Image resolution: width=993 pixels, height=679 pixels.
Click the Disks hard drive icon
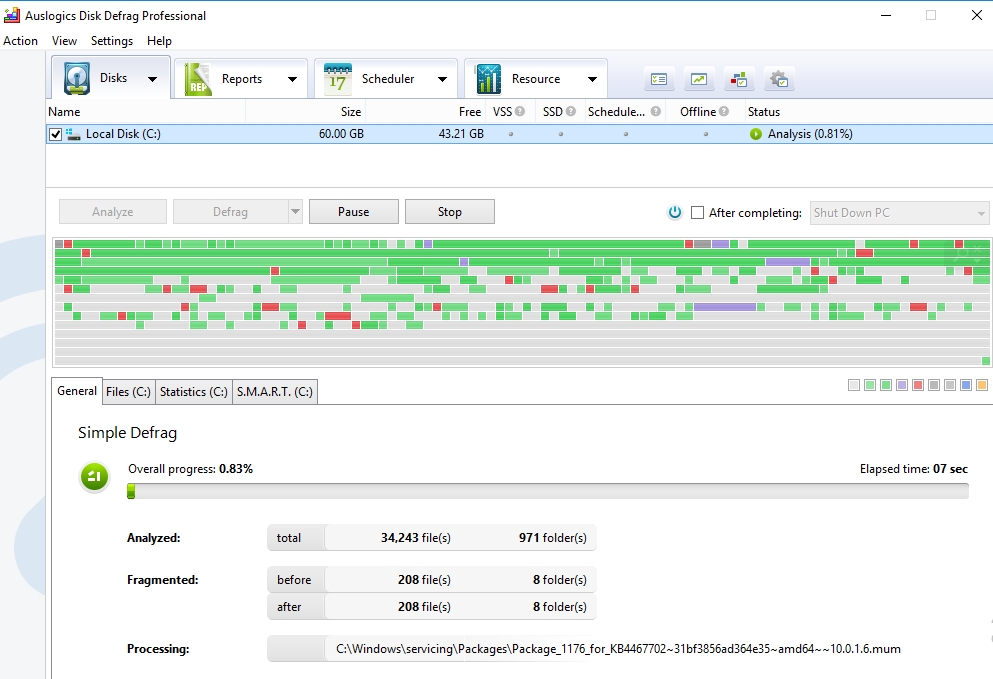pos(77,79)
